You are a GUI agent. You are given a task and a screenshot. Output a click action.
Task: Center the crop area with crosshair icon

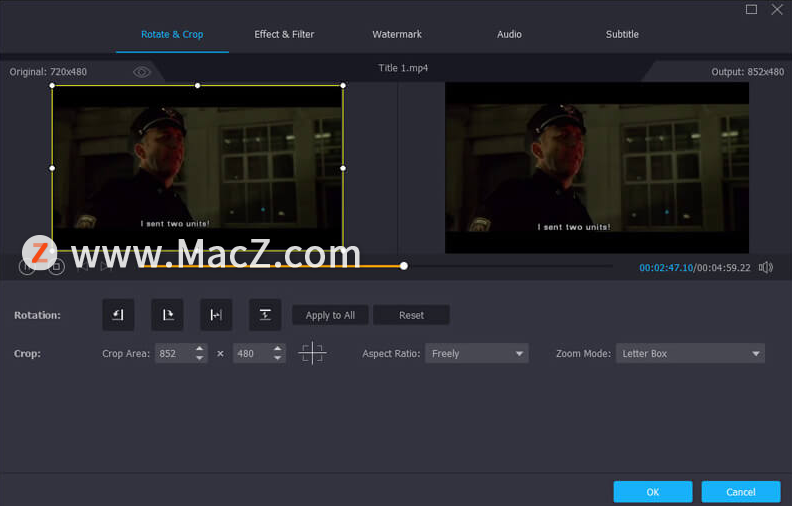(x=312, y=353)
